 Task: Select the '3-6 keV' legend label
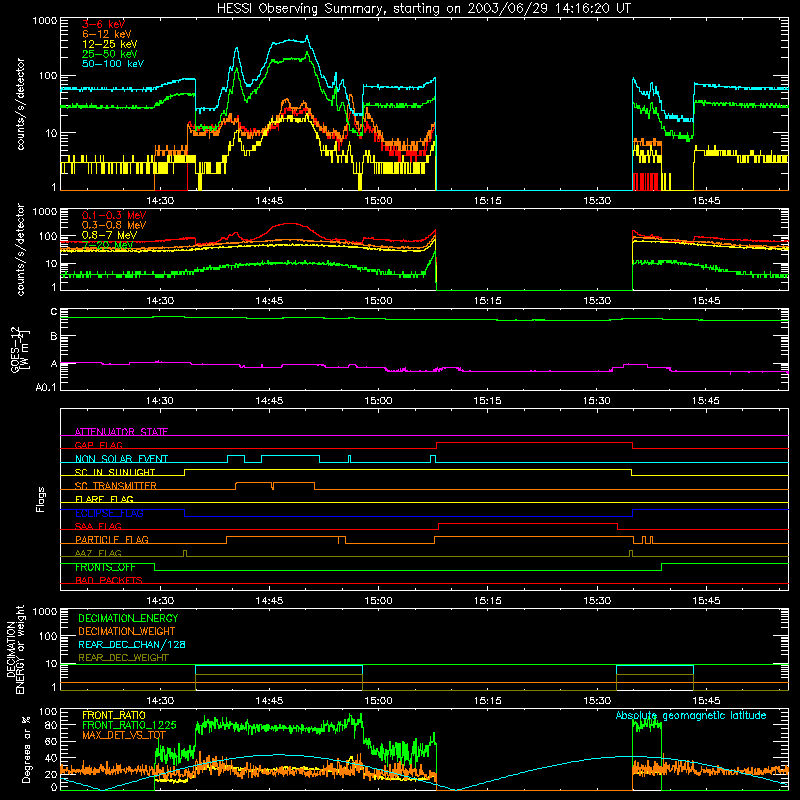[x=104, y=24]
